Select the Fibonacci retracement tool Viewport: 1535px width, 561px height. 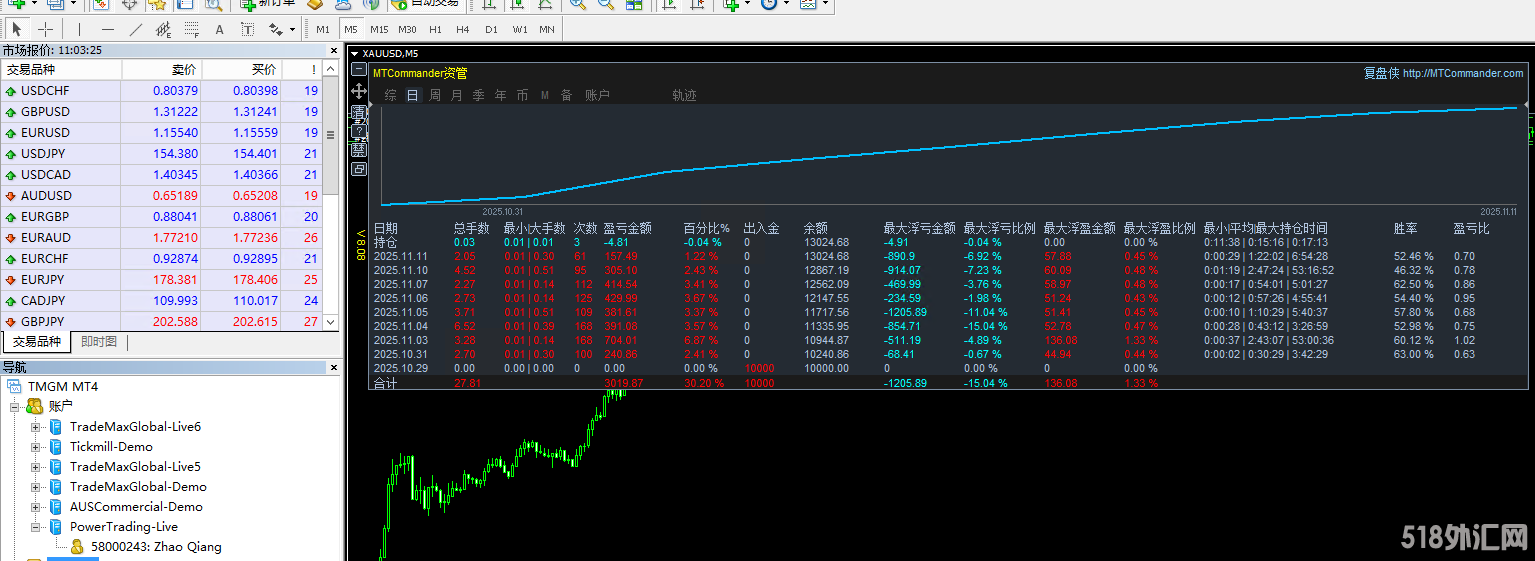pos(191,29)
